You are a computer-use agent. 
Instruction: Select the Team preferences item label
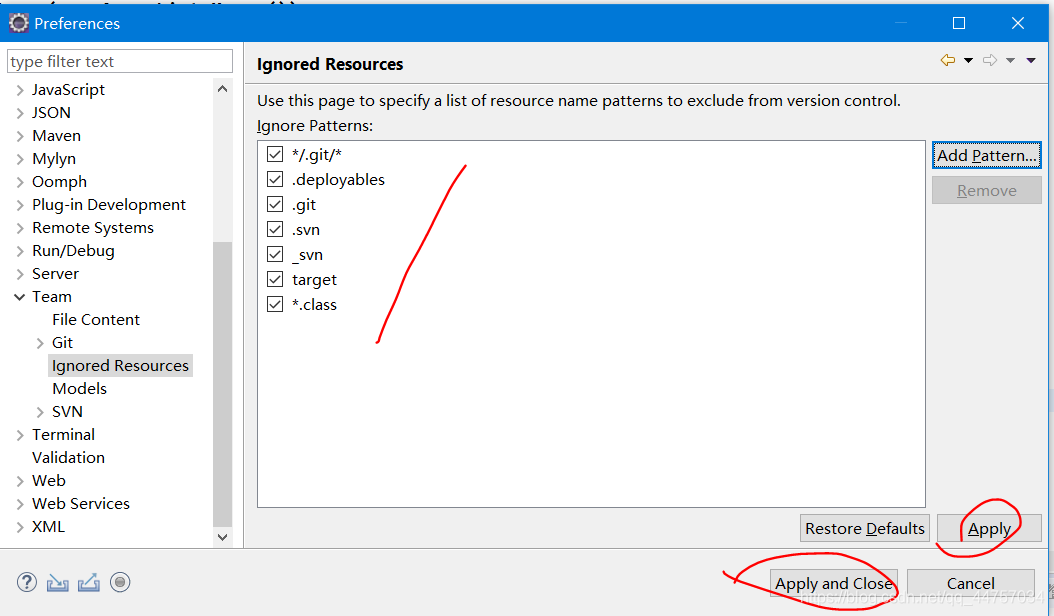[52, 297]
